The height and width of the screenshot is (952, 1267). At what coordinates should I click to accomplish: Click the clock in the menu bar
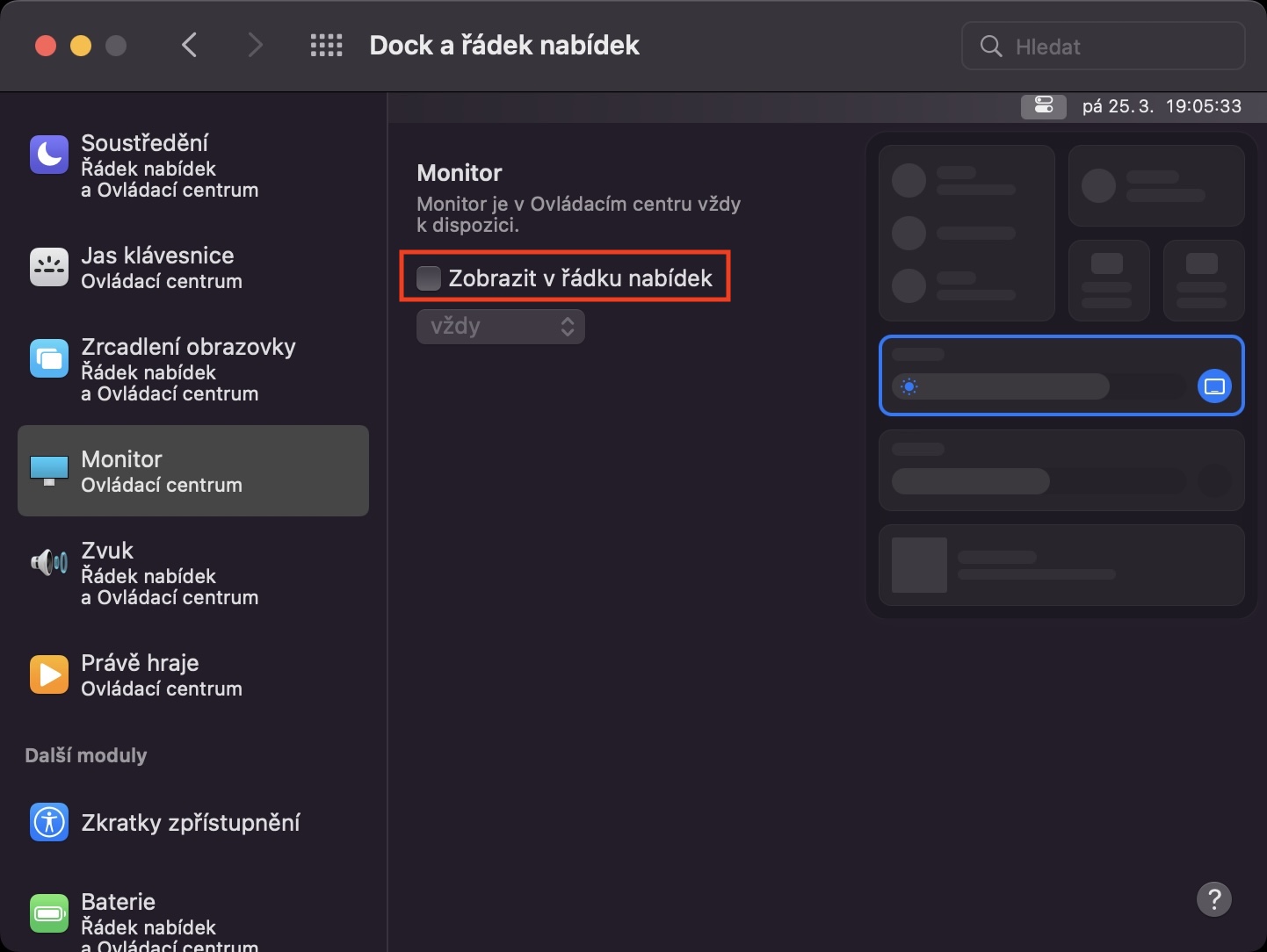point(1162,106)
